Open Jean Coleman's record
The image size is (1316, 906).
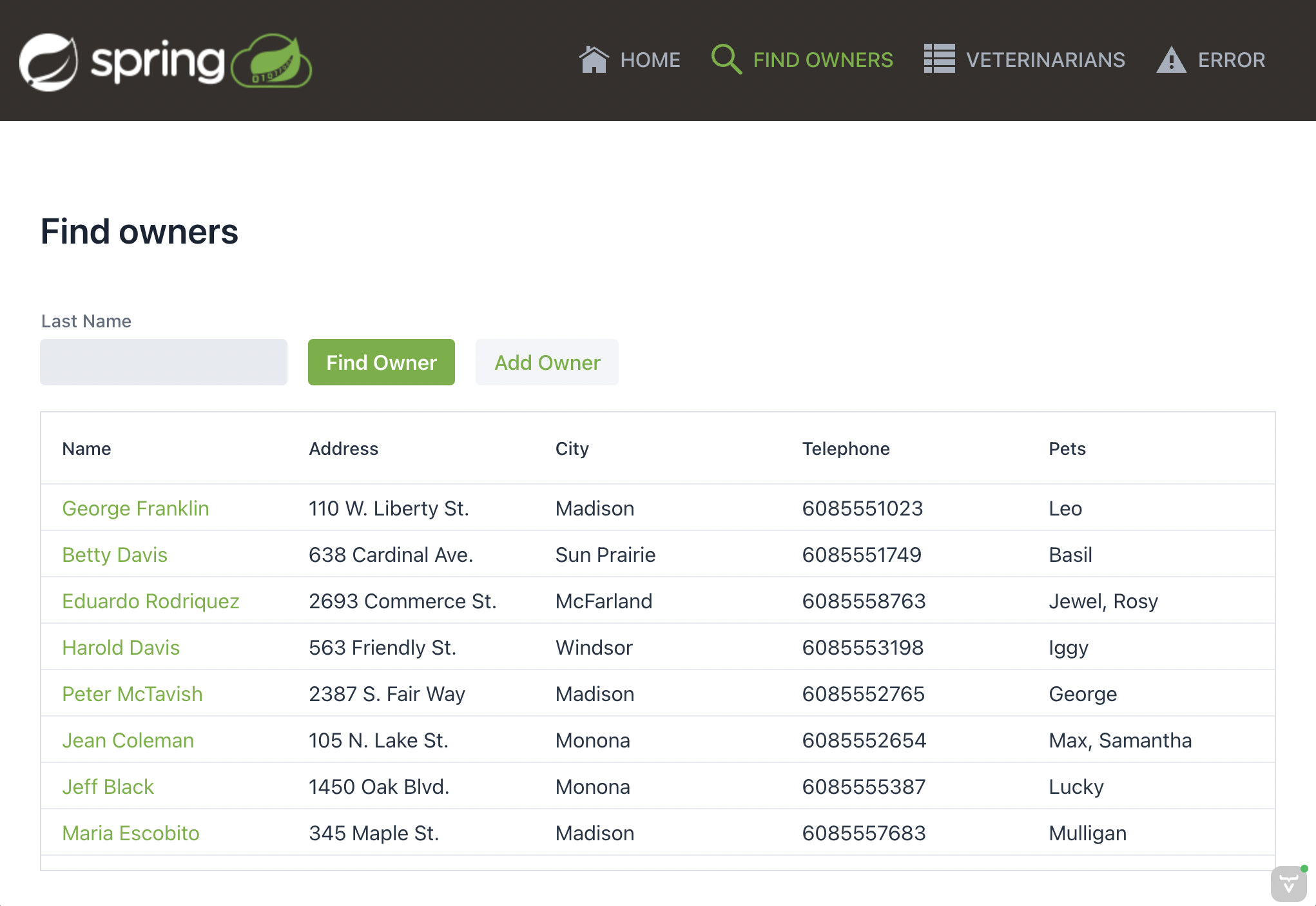[128, 740]
